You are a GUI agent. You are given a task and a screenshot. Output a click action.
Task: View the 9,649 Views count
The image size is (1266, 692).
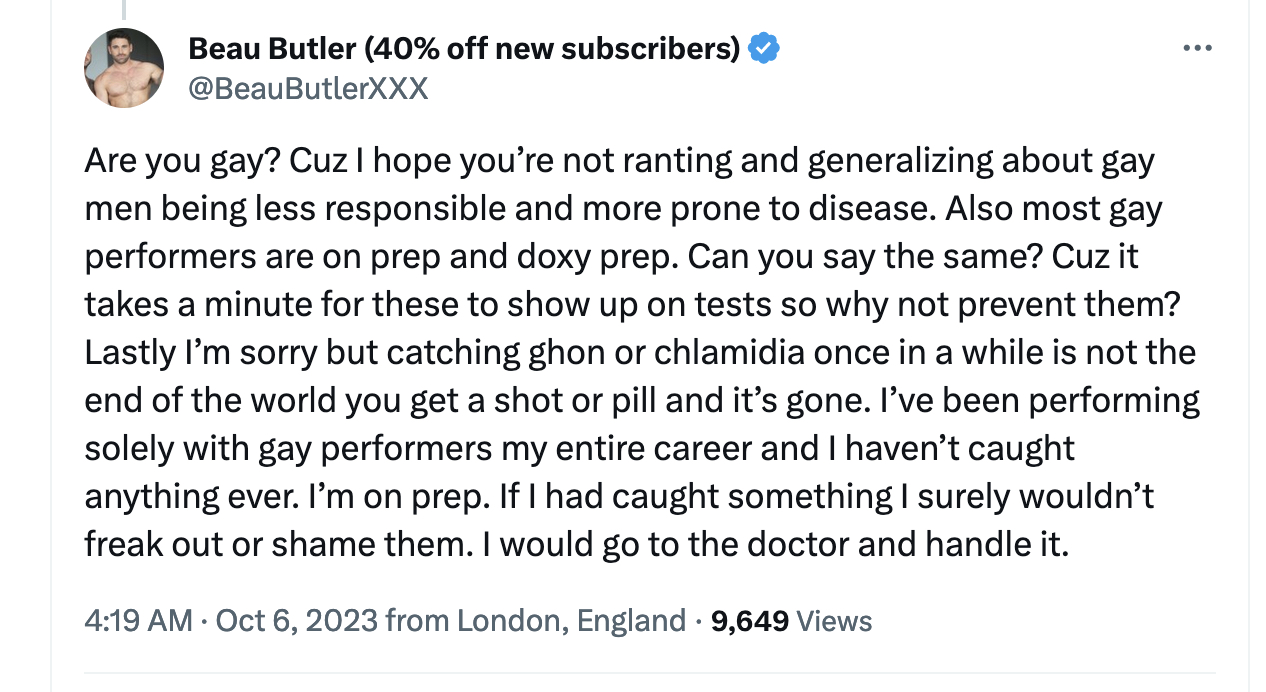(791, 621)
